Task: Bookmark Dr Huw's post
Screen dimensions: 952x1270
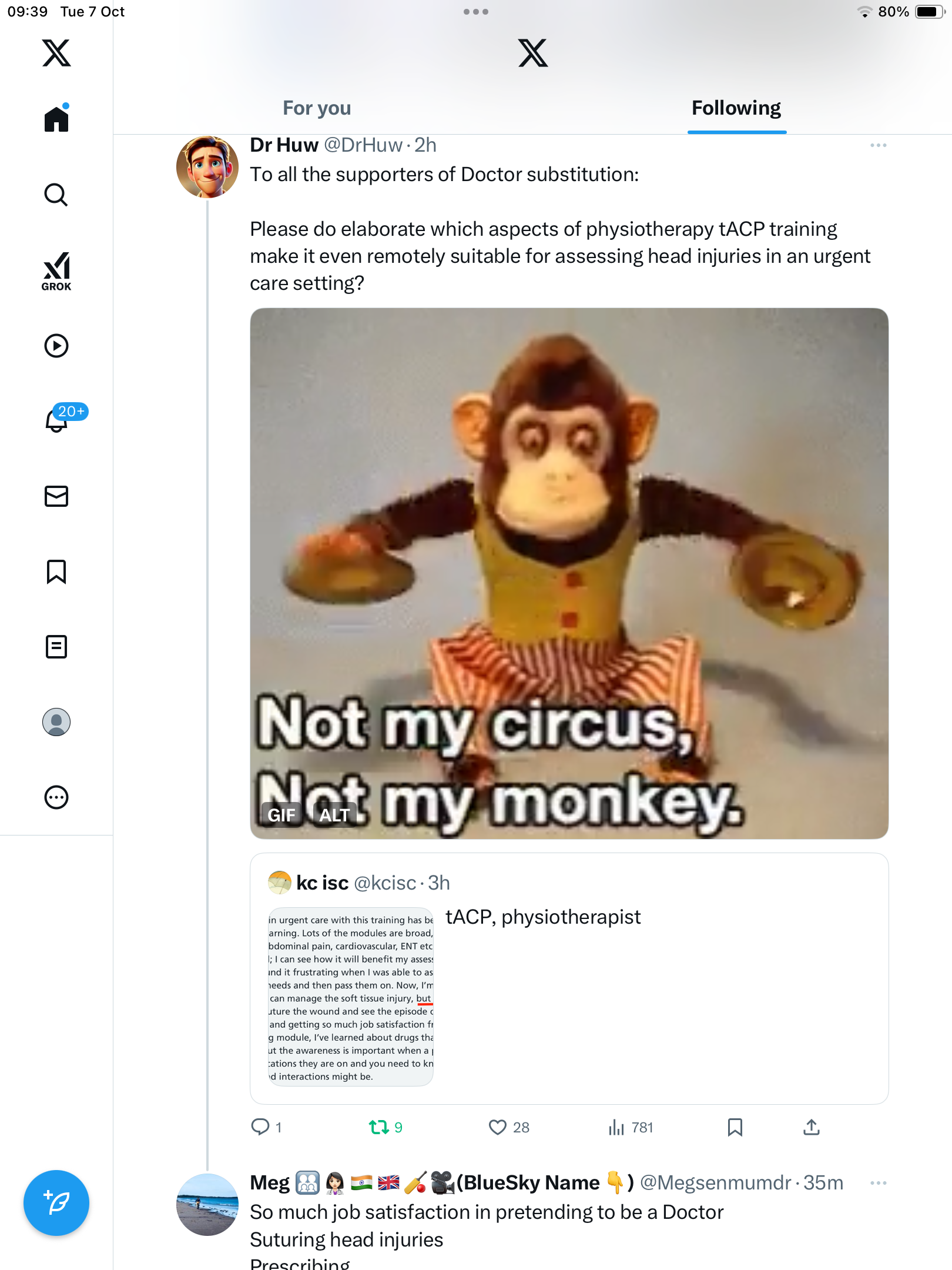Action: point(735,1127)
